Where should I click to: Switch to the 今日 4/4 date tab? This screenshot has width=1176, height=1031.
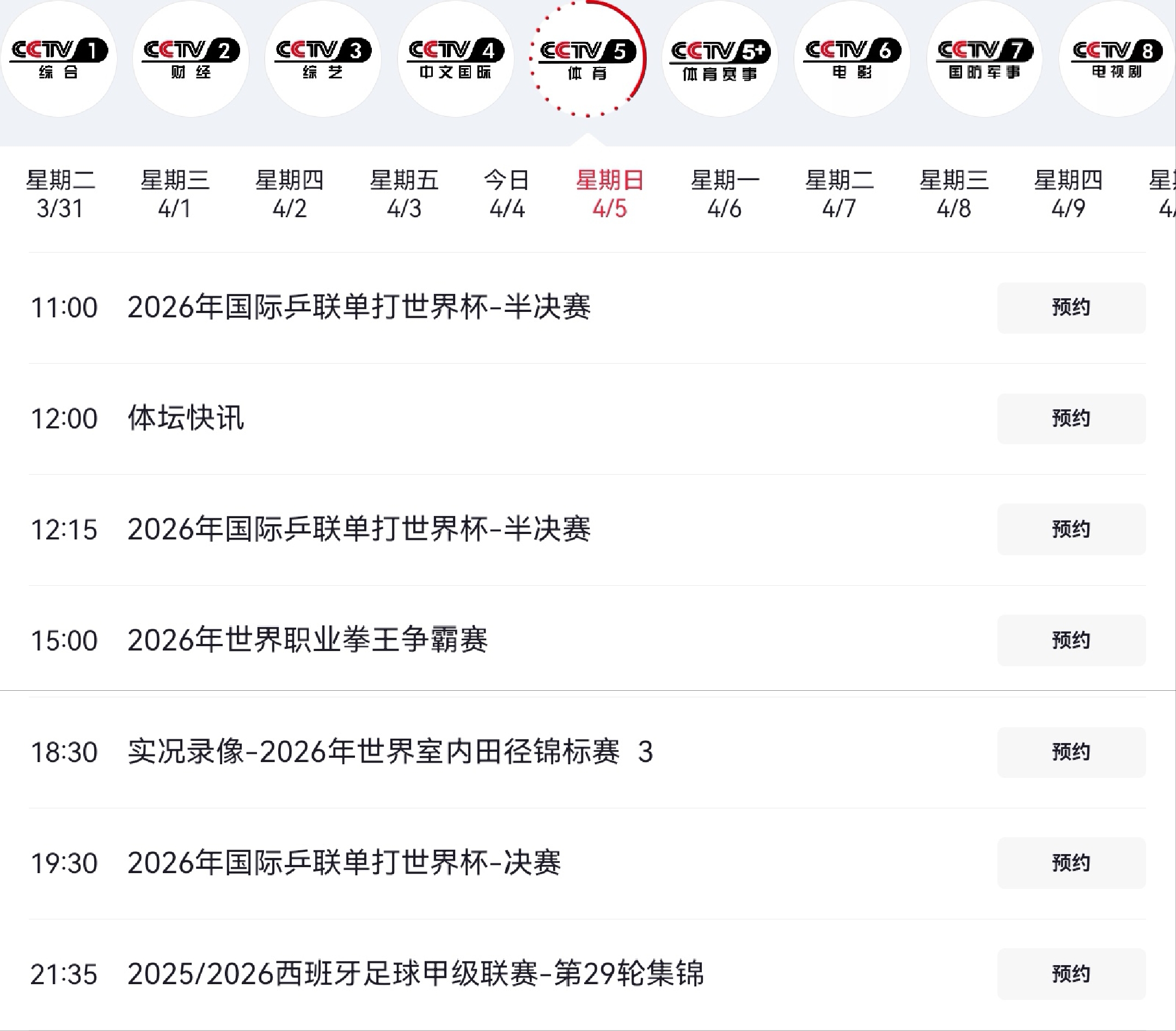[x=507, y=194]
